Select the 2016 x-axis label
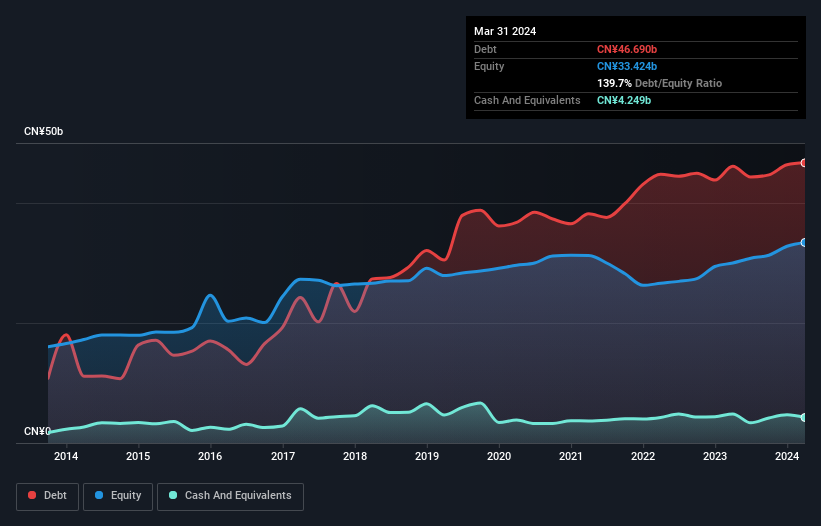 (210, 456)
